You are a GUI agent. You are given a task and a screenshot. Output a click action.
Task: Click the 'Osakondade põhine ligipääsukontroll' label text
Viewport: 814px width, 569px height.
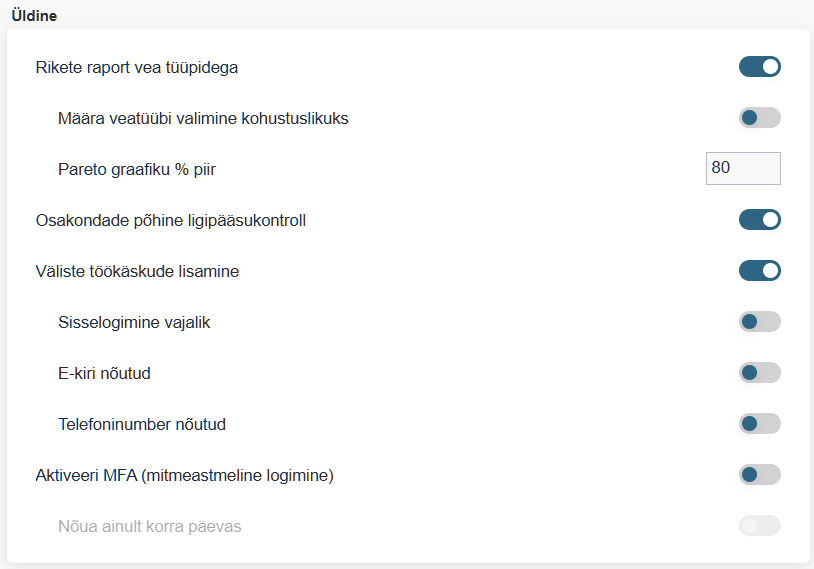coord(170,220)
